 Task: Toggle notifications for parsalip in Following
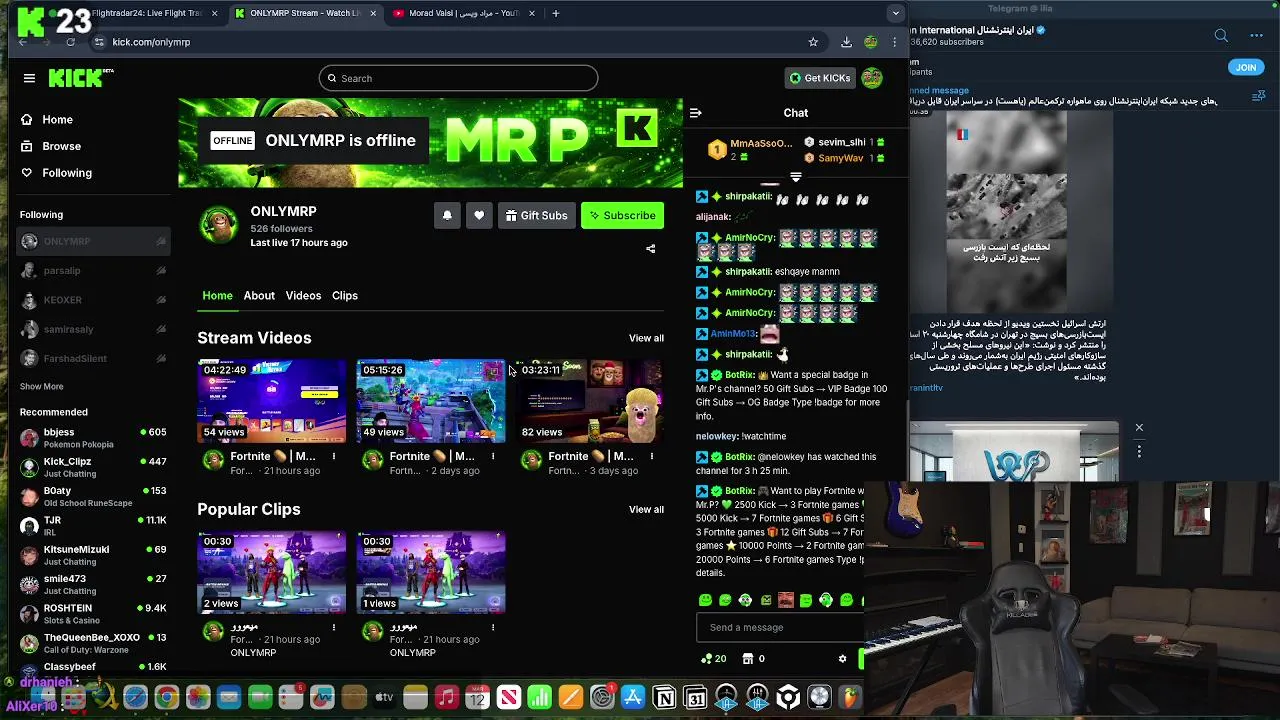[161, 271]
